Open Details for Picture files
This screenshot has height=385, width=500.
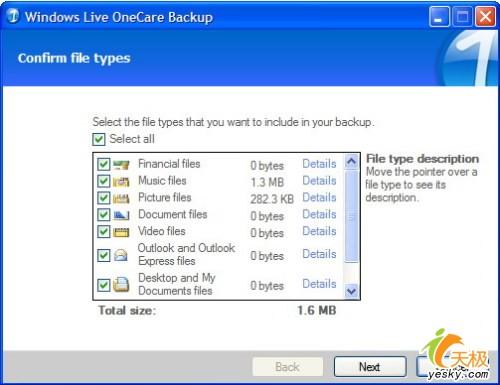(x=319, y=198)
